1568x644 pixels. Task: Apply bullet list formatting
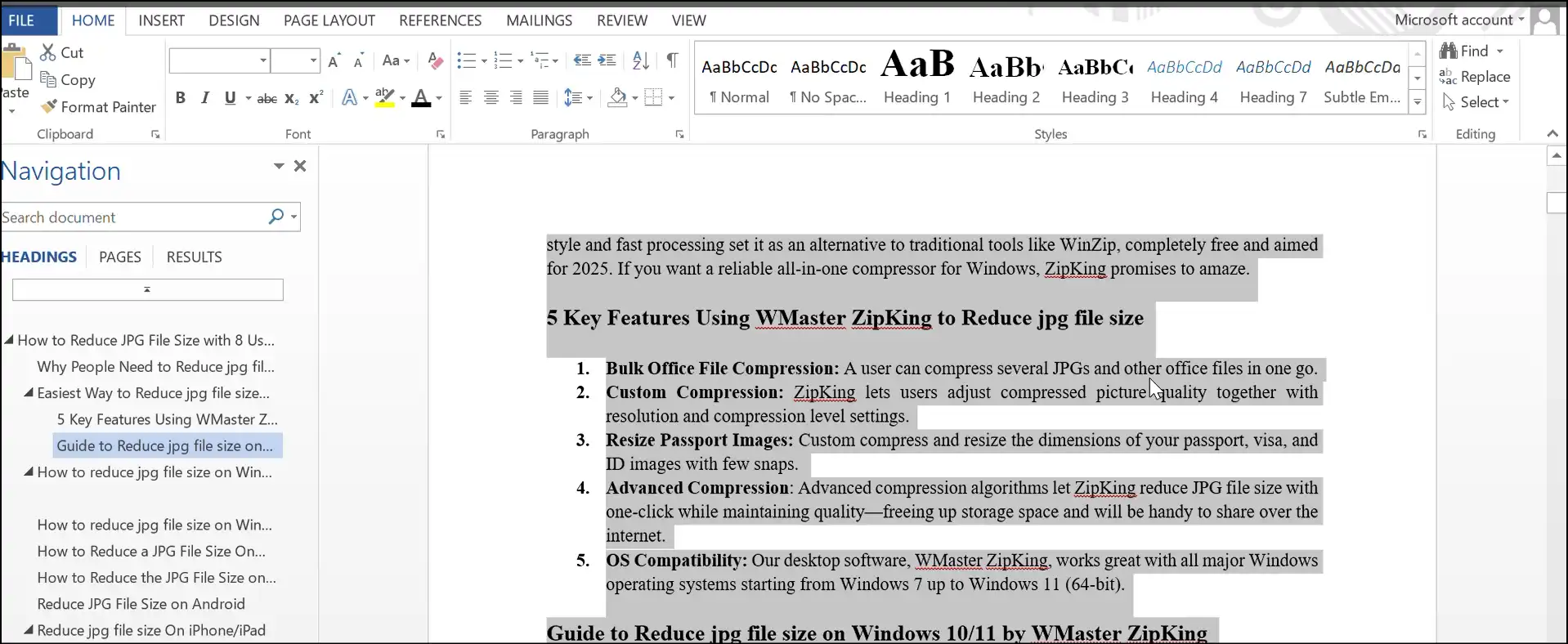coord(466,60)
